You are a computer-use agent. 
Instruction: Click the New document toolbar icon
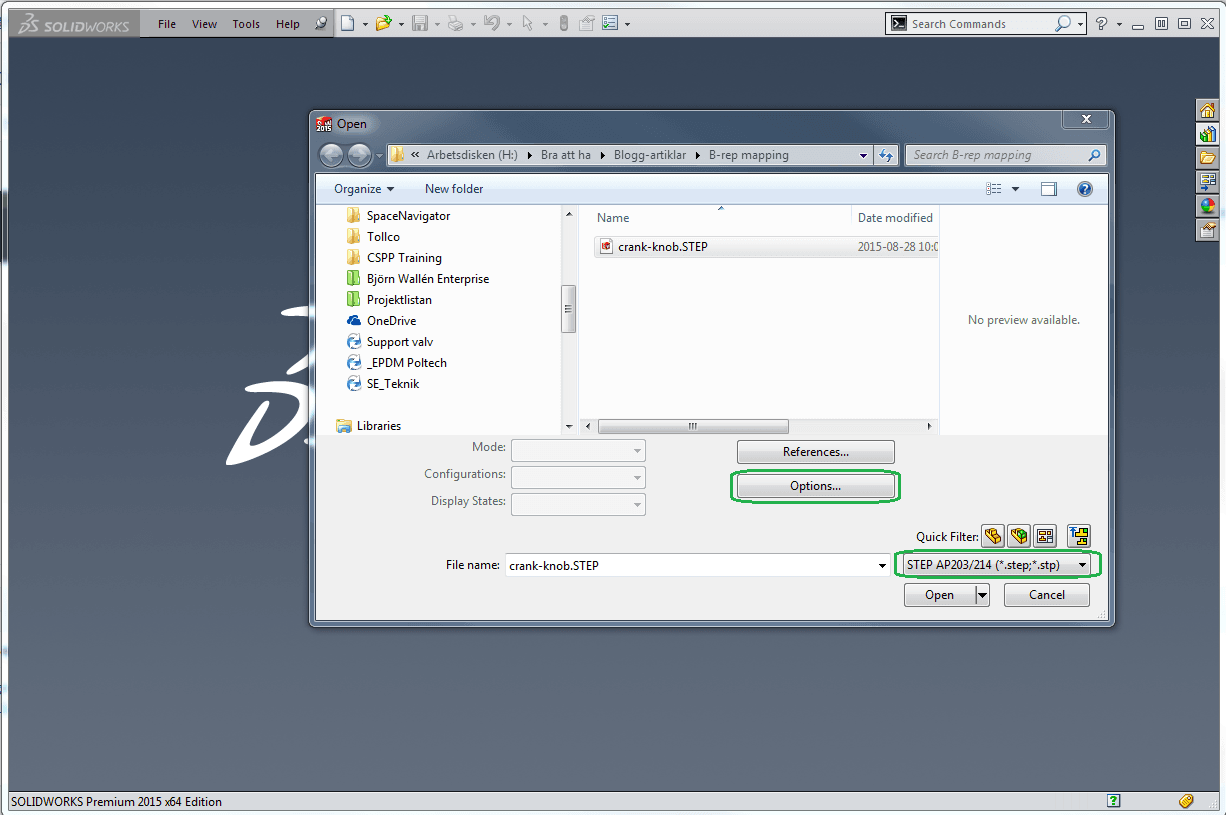click(347, 24)
